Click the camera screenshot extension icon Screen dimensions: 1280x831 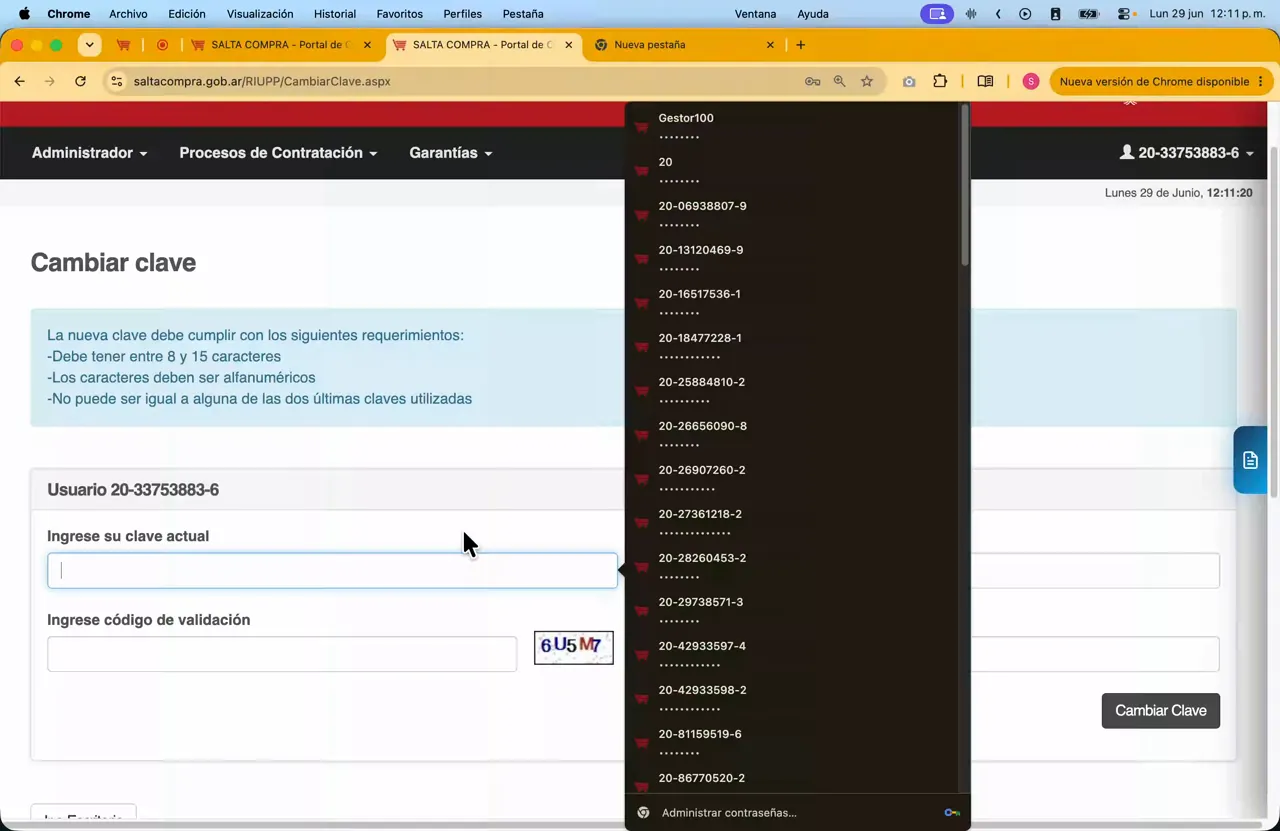pos(909,81)
